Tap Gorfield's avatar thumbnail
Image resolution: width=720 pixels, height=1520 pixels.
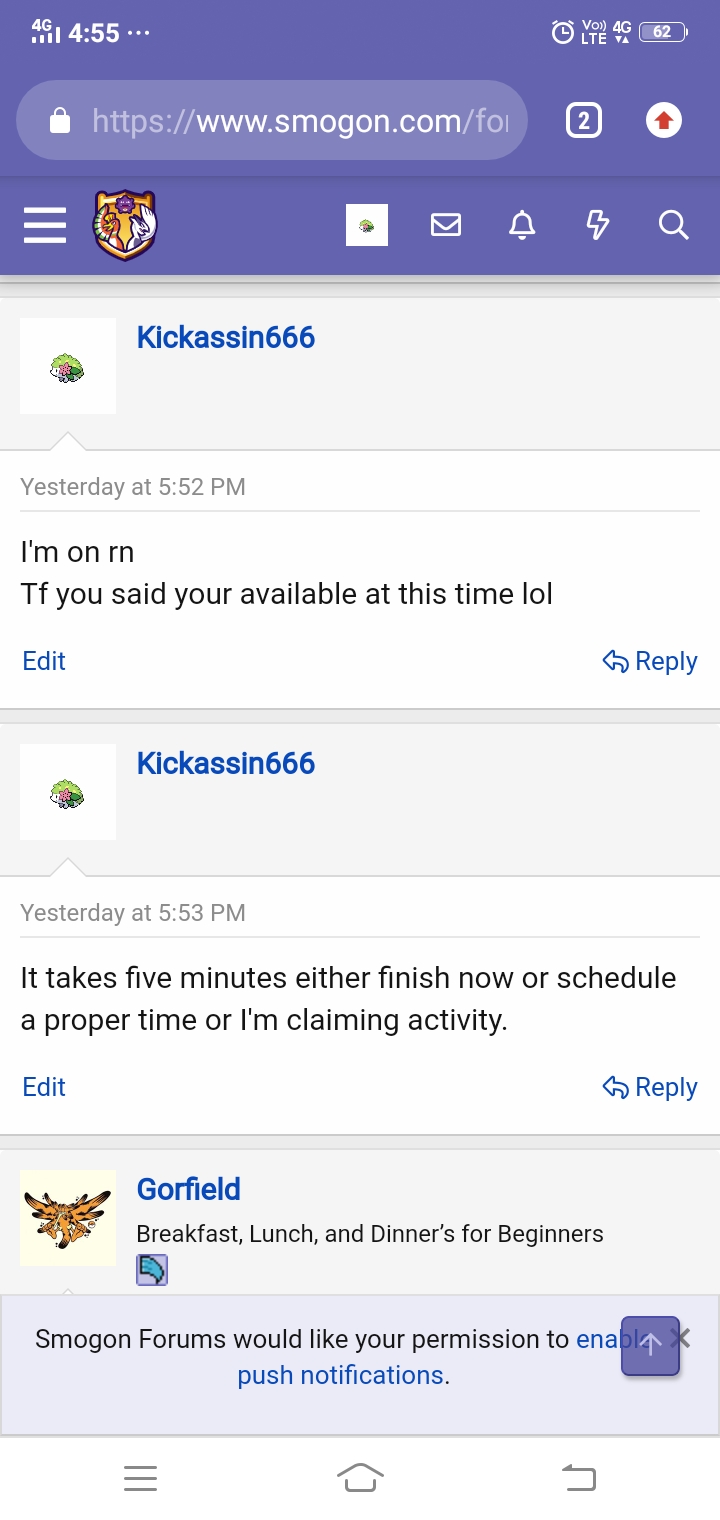tap(68, 1218)
